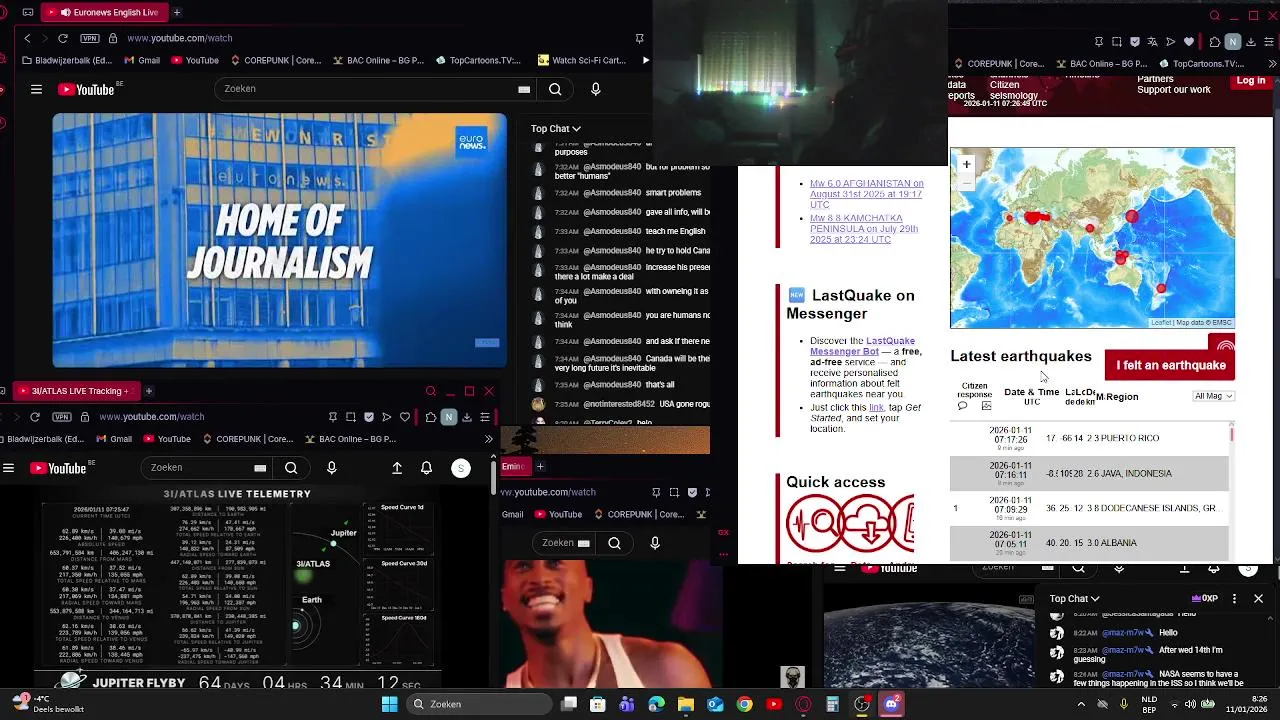Zoom in on the earthquake map
The width and height of the screenshot is (1280, 720).
[966, 164]
